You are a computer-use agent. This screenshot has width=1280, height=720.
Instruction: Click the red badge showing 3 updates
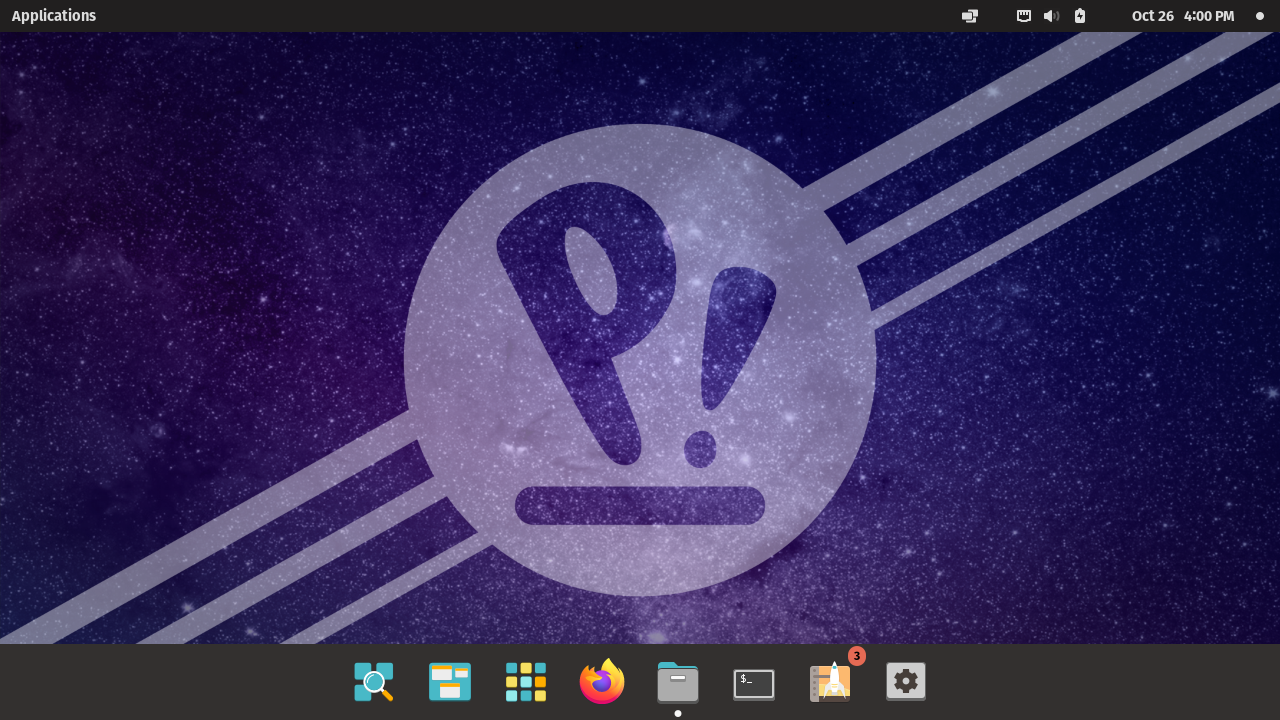tap(857, 656)
